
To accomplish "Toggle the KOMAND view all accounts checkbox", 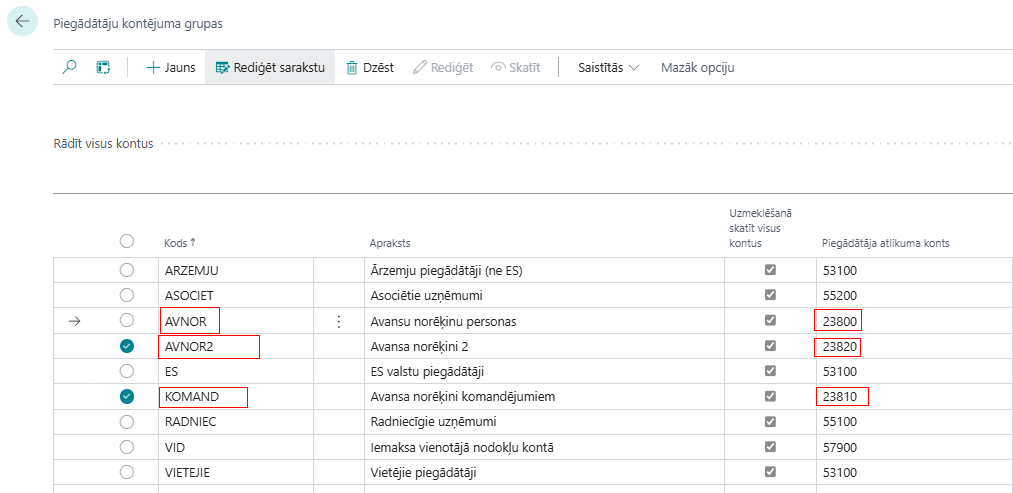I will (769, 396).
